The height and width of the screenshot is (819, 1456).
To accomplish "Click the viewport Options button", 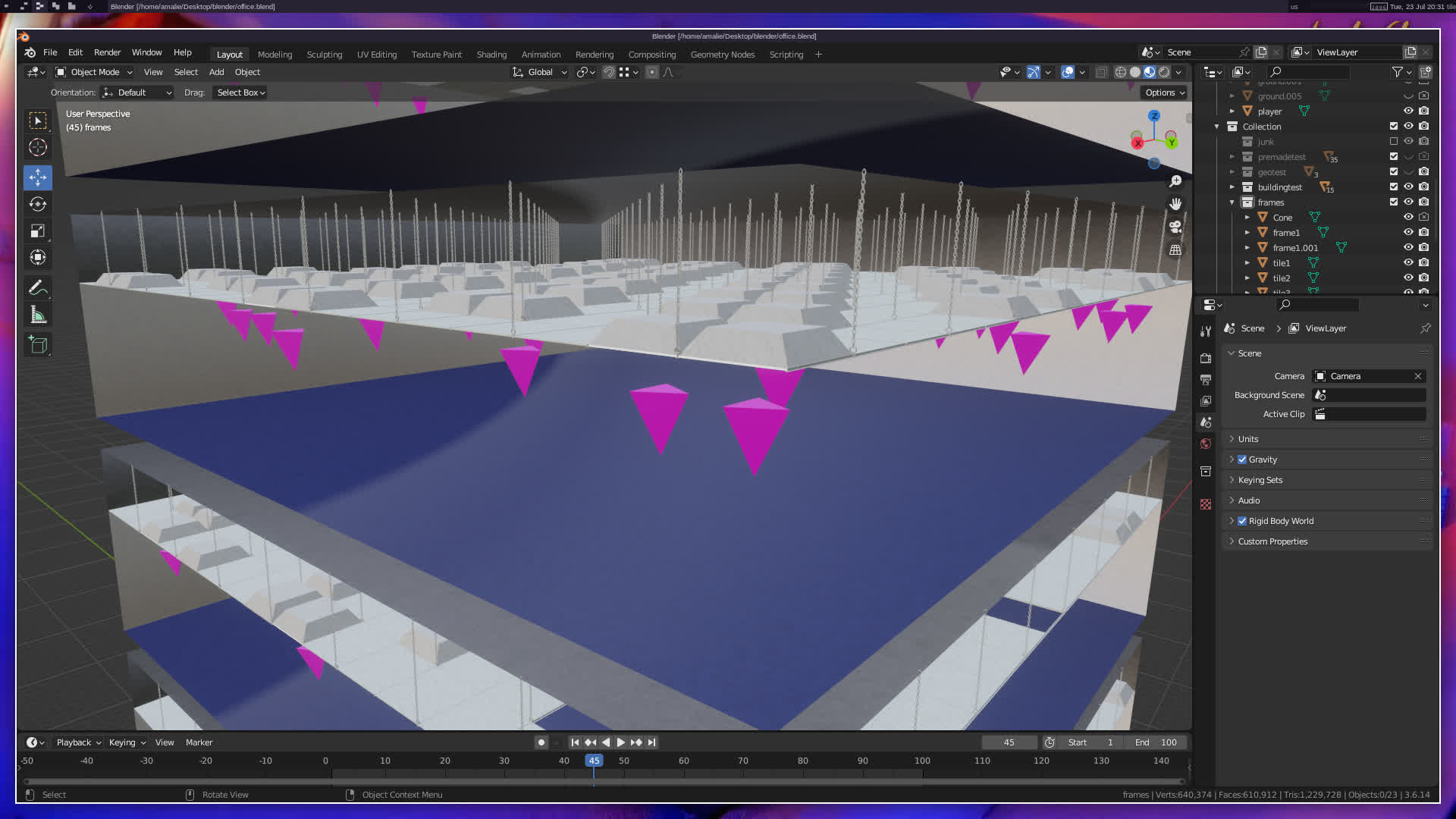I will pos(1164,93).
